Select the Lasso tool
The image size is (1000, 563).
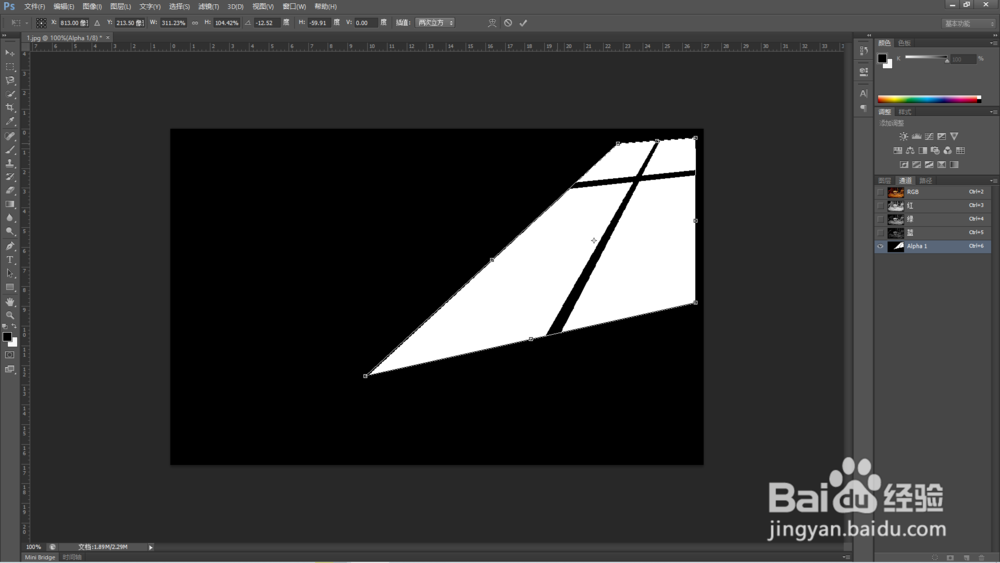pos(10,80)
